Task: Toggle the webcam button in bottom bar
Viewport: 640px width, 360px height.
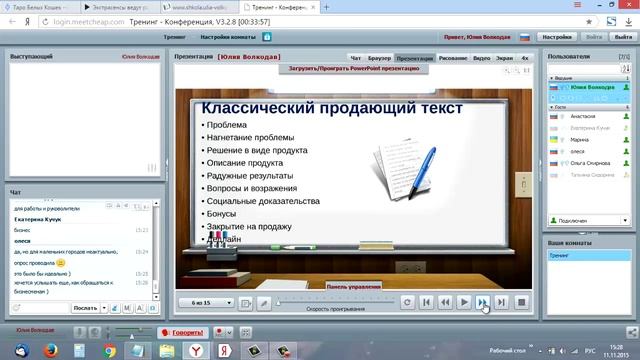Action: point(95,333)
